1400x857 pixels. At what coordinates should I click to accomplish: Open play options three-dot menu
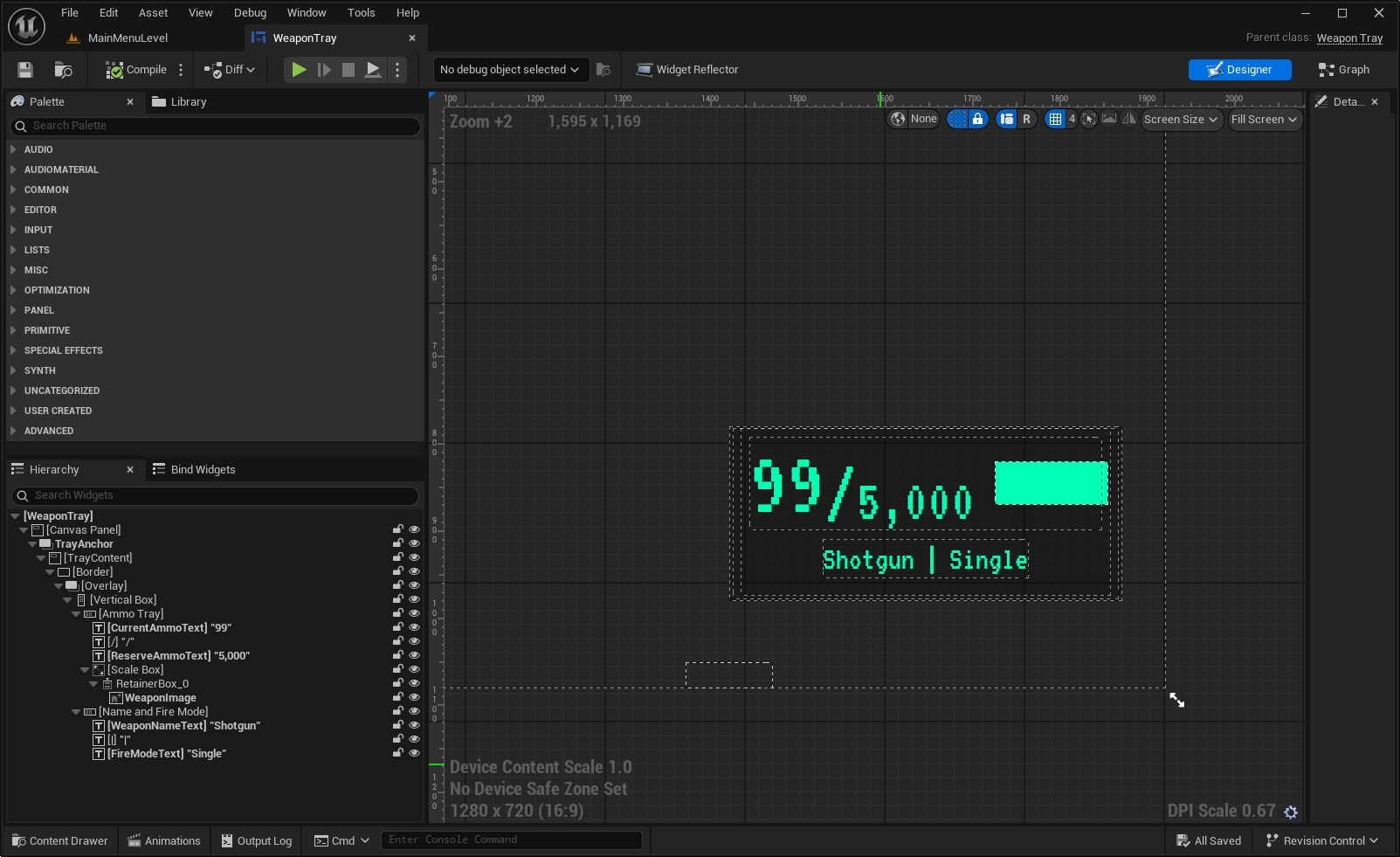397,70
